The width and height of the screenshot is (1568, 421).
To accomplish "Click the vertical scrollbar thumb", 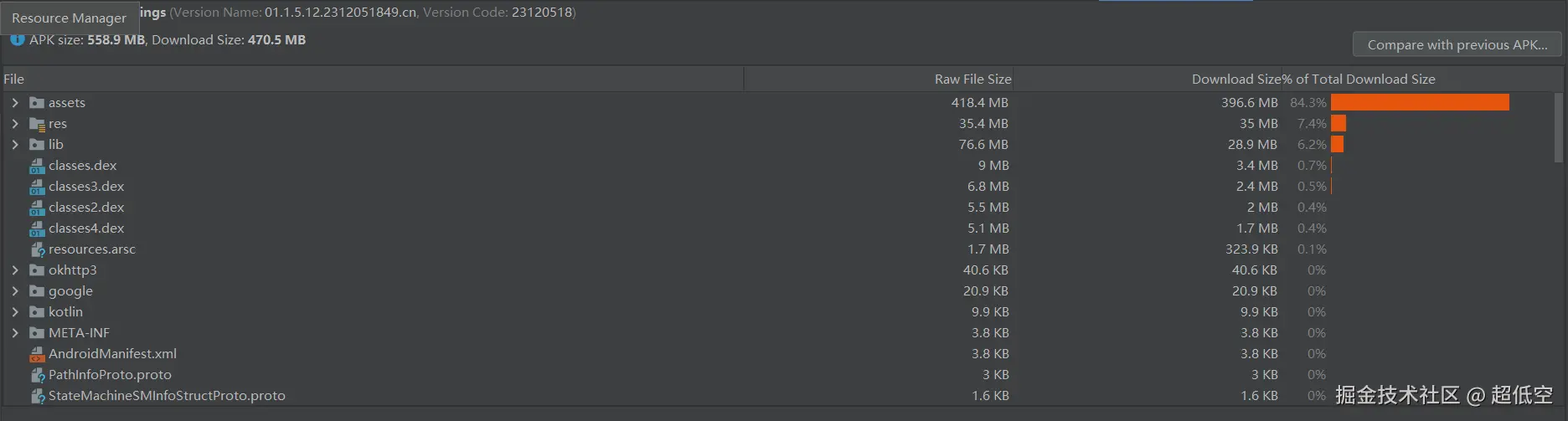I will pos(1558,126).
